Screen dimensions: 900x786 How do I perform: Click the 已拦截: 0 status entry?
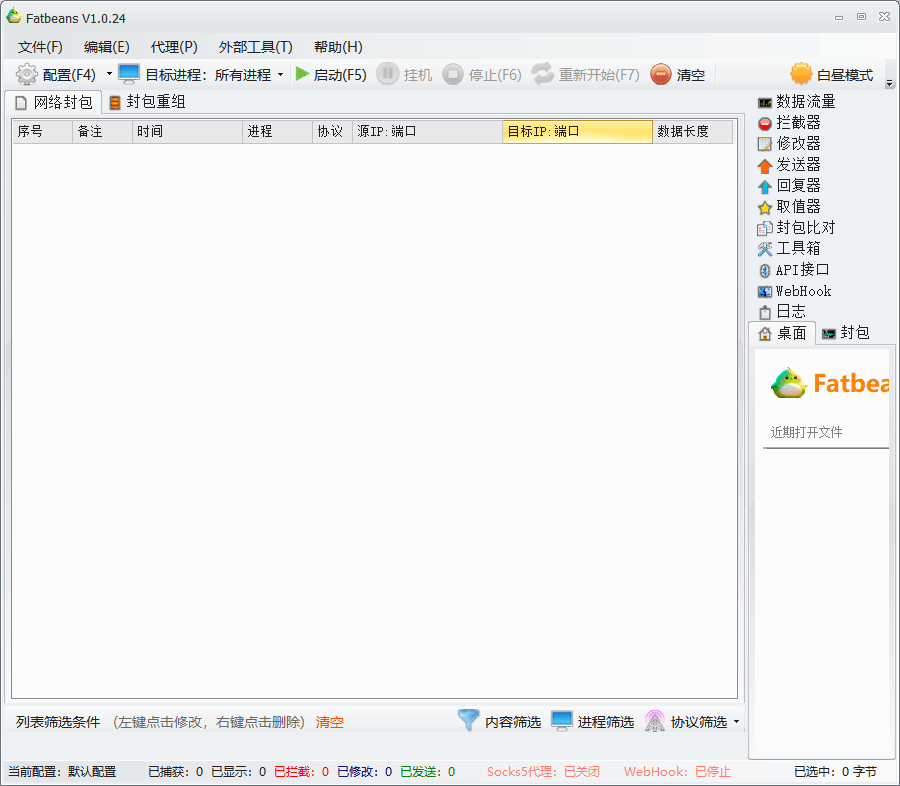pyautogui.click(x=301, y=772)
